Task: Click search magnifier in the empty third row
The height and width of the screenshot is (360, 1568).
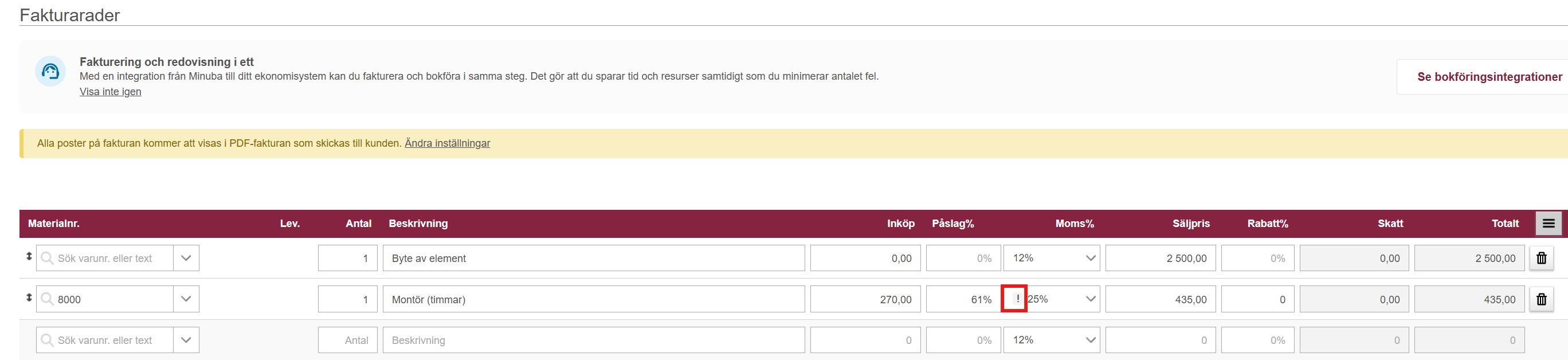Action: [47, 340]
